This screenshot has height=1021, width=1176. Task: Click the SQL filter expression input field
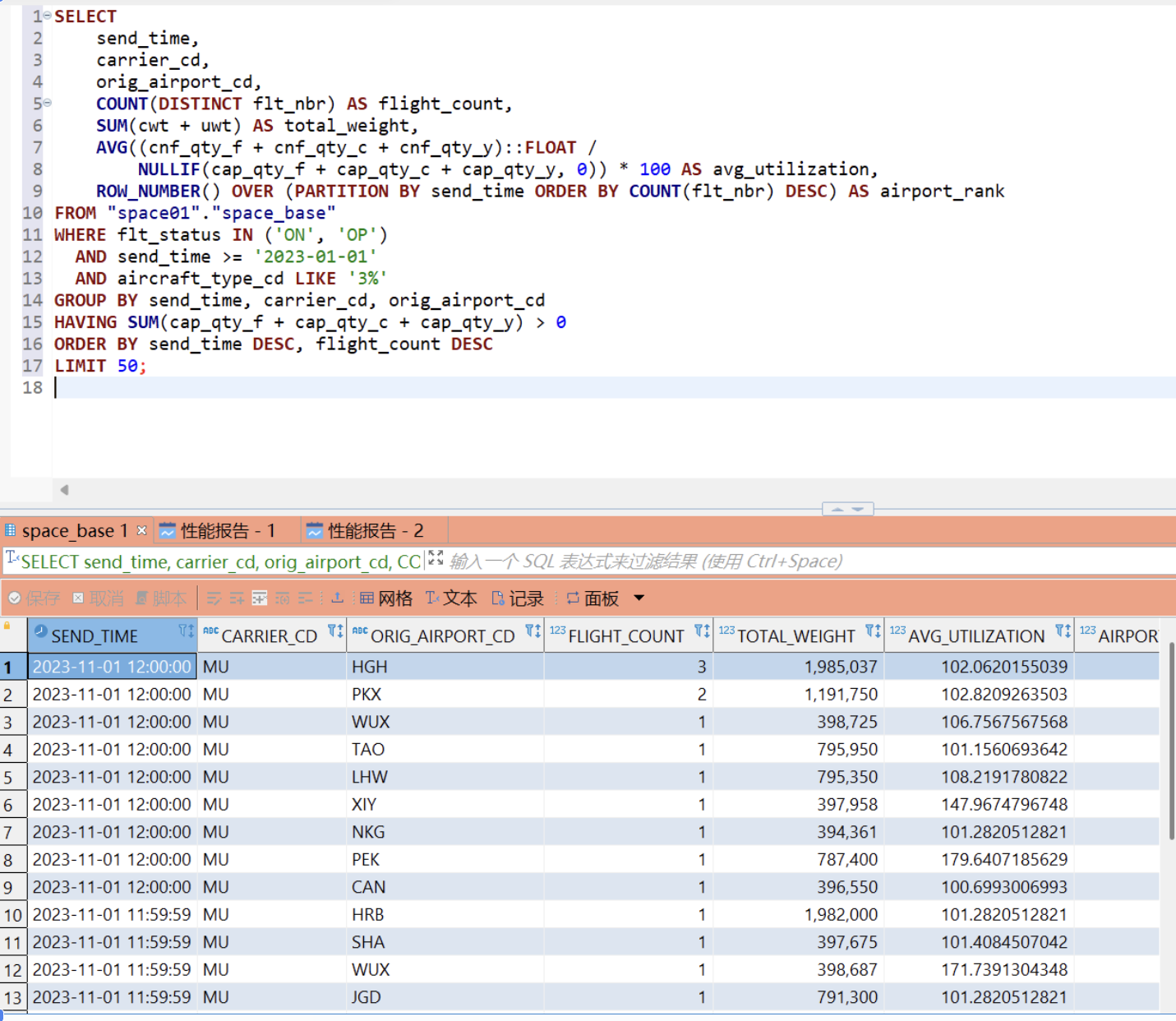coord(740,561)
